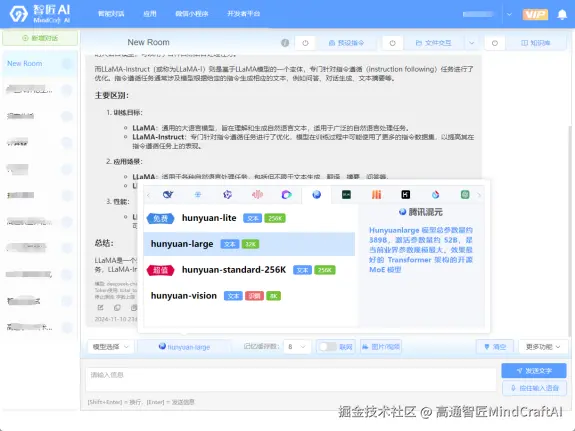The image size is (575, 431).
Task: Enable the 联网 switch
Action: tap(327, 347)
